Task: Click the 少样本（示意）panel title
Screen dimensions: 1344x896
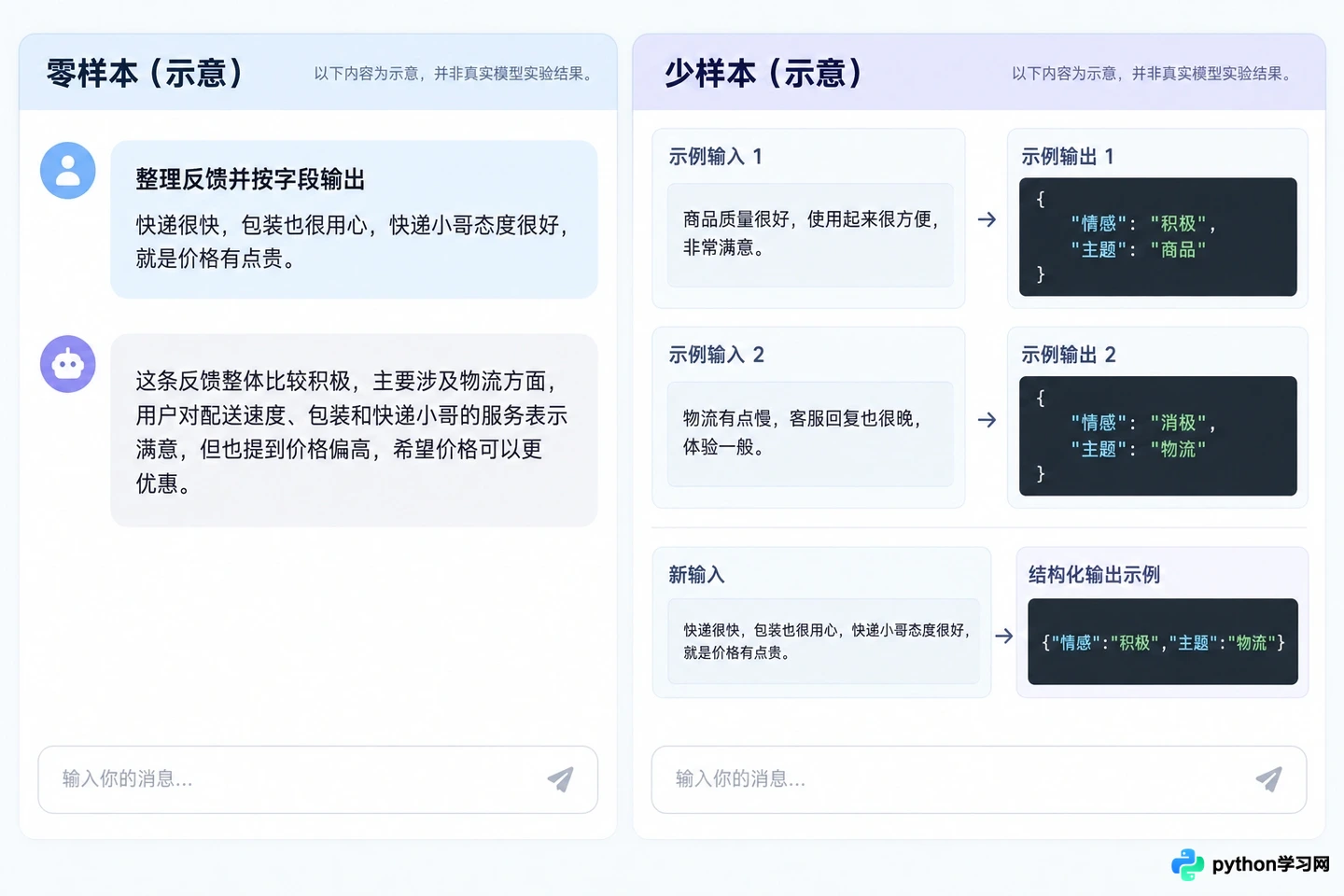Action: (764, 73)
